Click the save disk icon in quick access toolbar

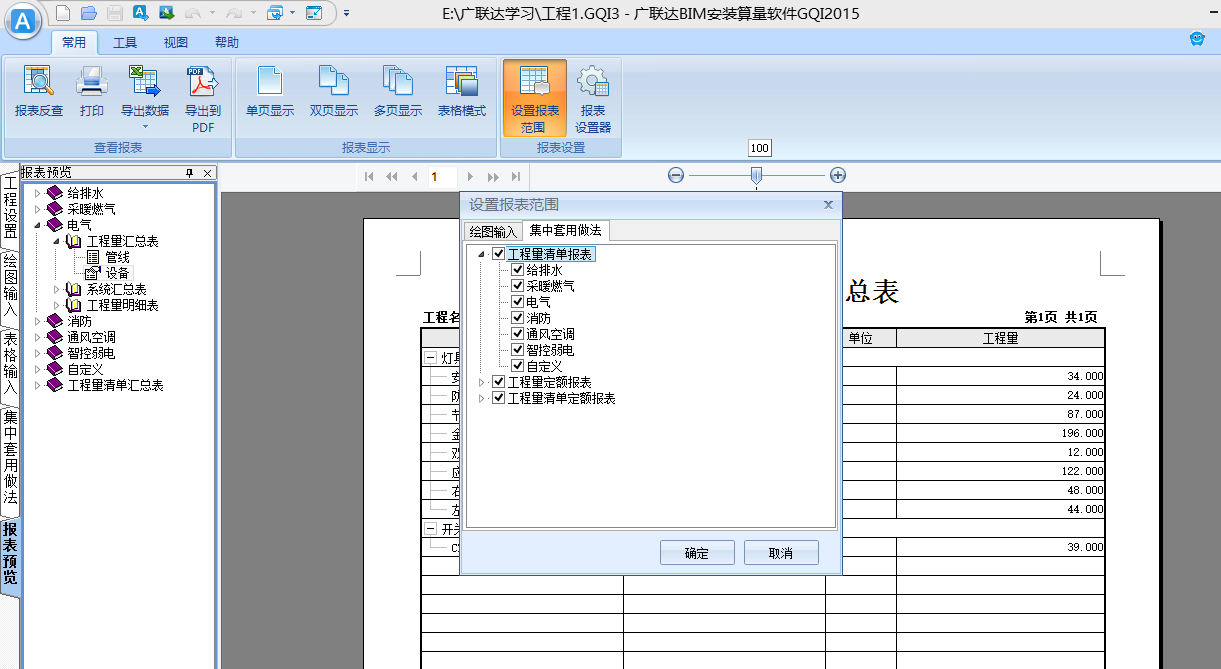[x=114, y=13]
